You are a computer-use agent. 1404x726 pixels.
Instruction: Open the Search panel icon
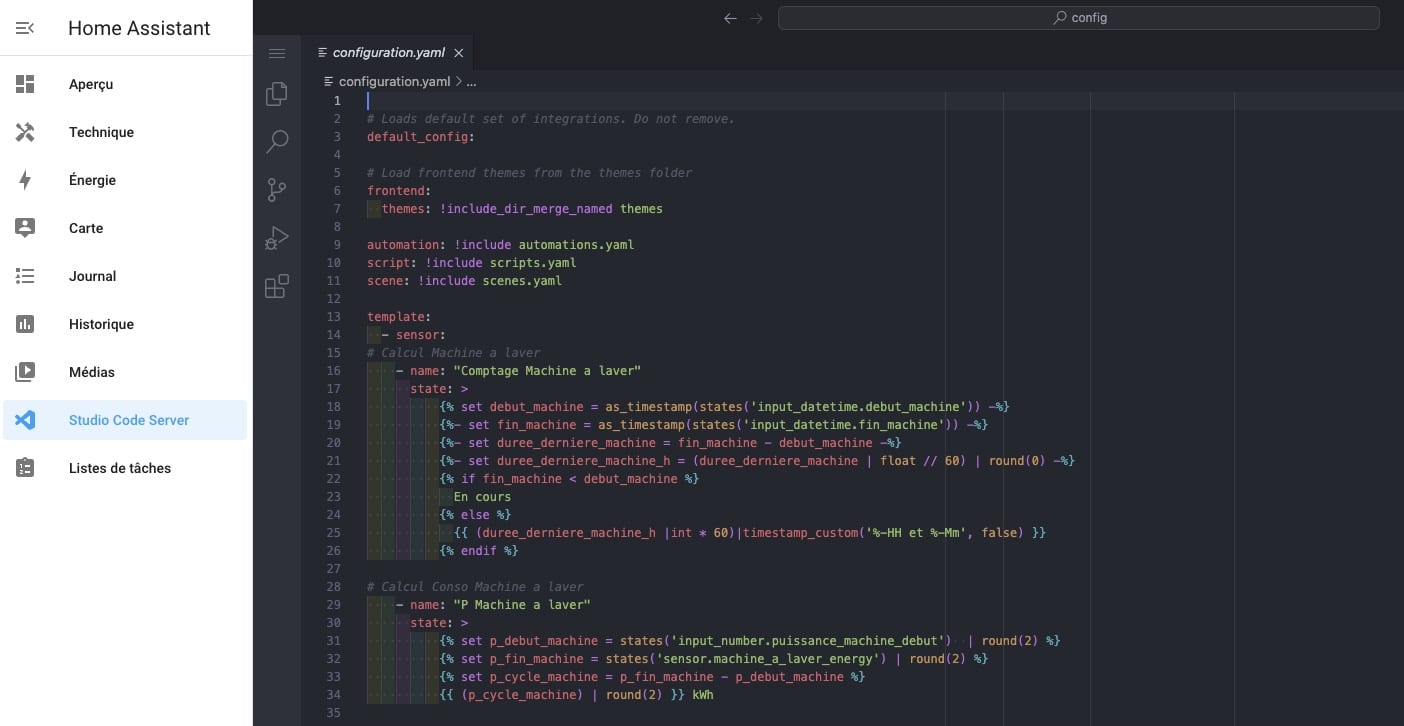(x=277, y=142)
